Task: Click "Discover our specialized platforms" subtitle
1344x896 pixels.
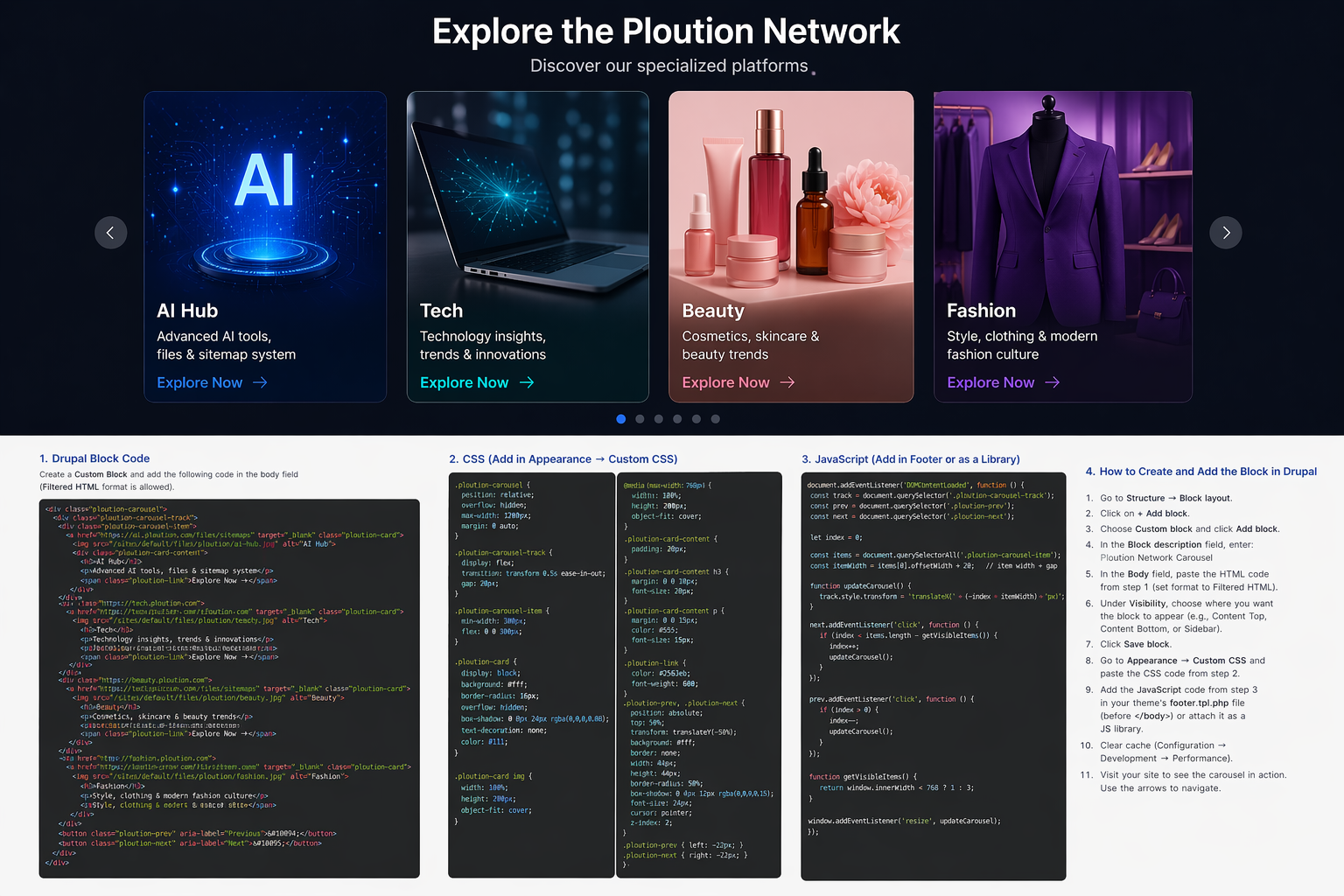Action: click(669, 66)
